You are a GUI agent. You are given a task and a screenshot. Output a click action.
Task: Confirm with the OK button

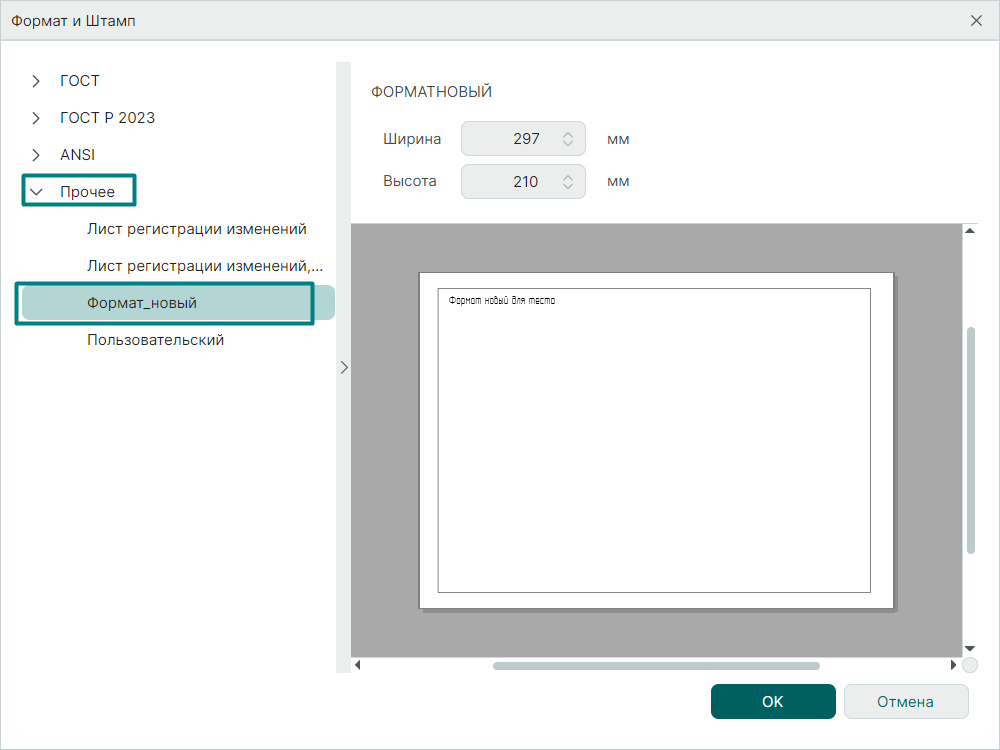tap(772, 702)
